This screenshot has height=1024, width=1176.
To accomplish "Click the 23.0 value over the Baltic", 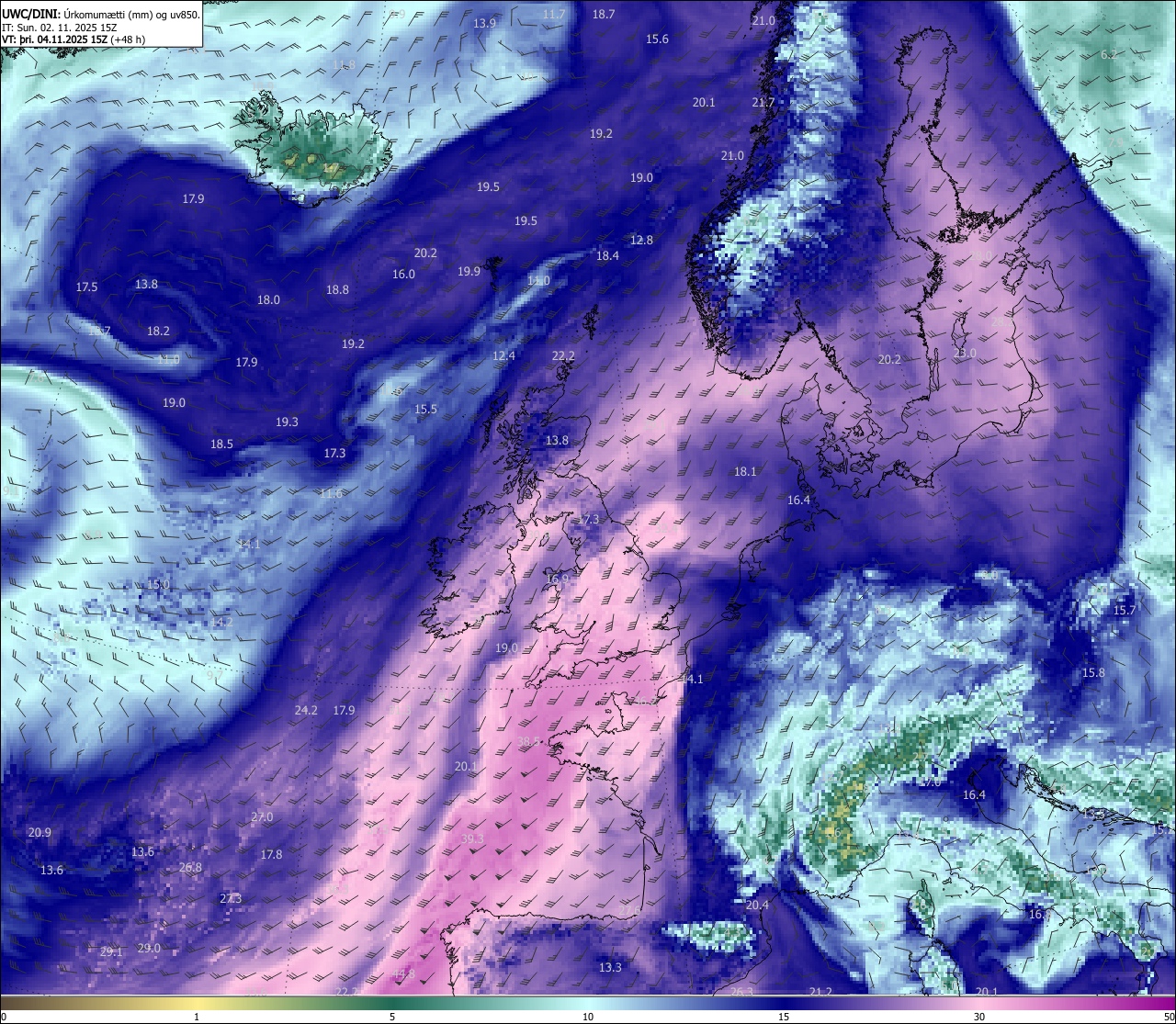I will click(x=965, y=353).
